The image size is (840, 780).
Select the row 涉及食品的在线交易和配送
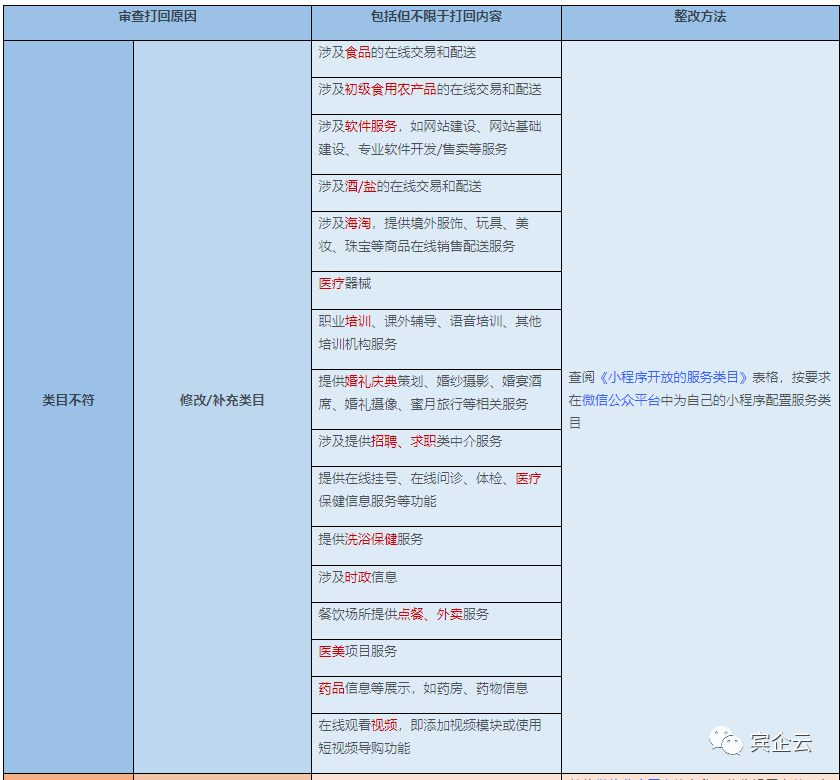pyautogui.click(x=436, y=59)
